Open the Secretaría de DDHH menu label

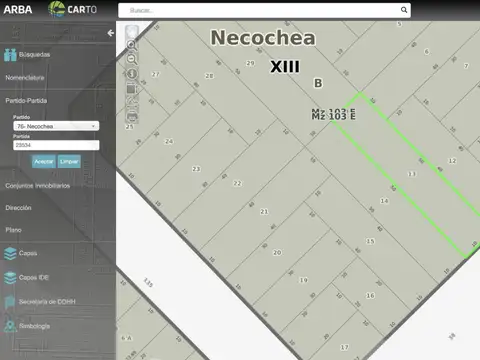tap(47, 302)
